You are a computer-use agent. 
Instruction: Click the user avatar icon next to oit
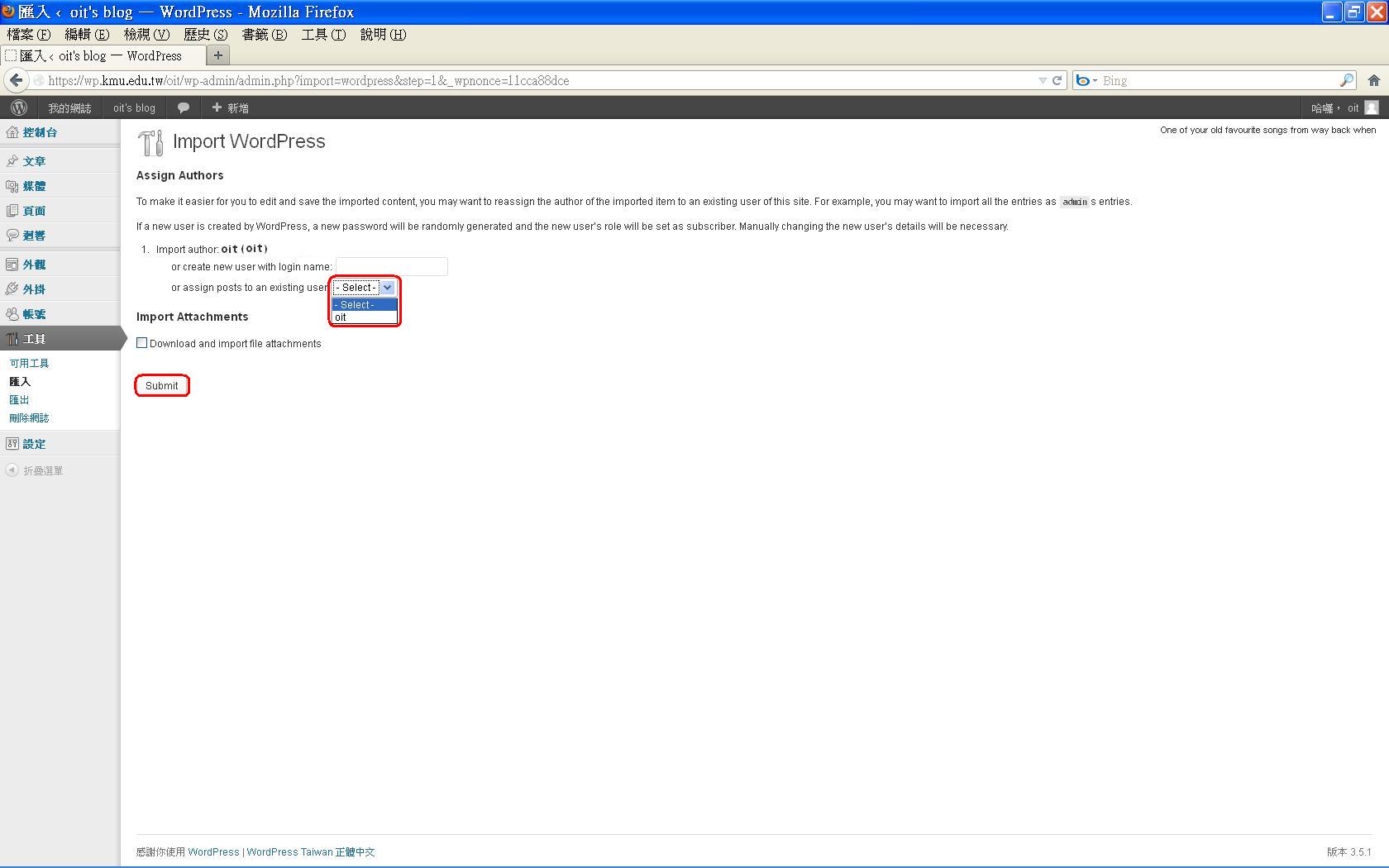coord(1372,107)
